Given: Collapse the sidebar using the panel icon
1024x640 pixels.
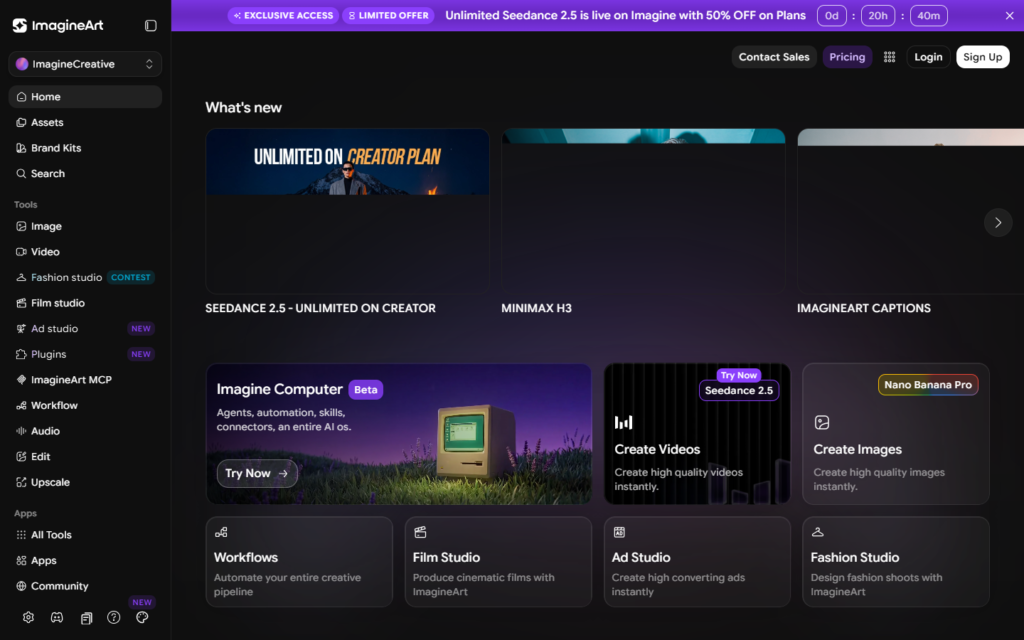Looking at the screenshot, I should pyautogui.click(x=150, y=25).
